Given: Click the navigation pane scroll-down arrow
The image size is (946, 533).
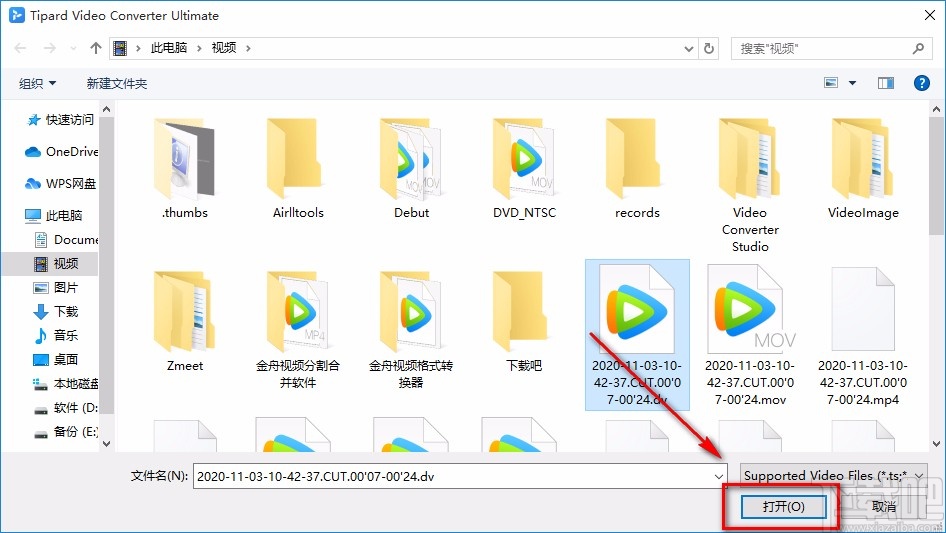Looking at the screenshot, I should coord(107,444).
